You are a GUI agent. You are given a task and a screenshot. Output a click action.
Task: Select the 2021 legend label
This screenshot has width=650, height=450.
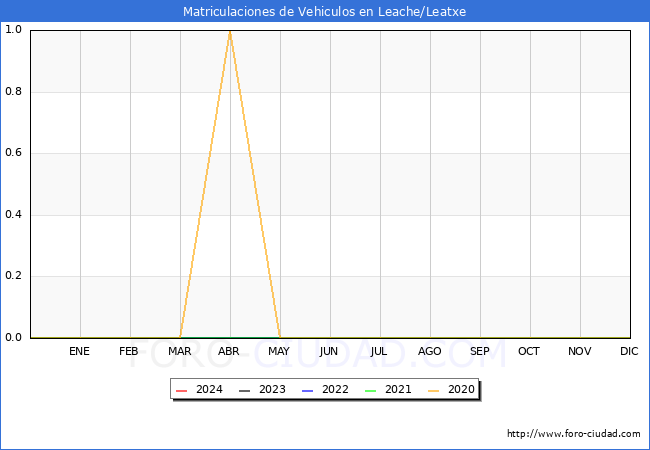pos(398,390)
